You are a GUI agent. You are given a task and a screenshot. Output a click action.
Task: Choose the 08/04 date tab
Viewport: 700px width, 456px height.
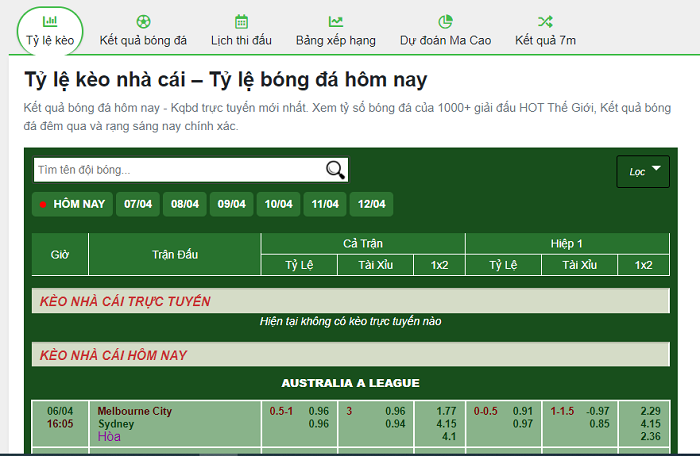tap(185, 204)
